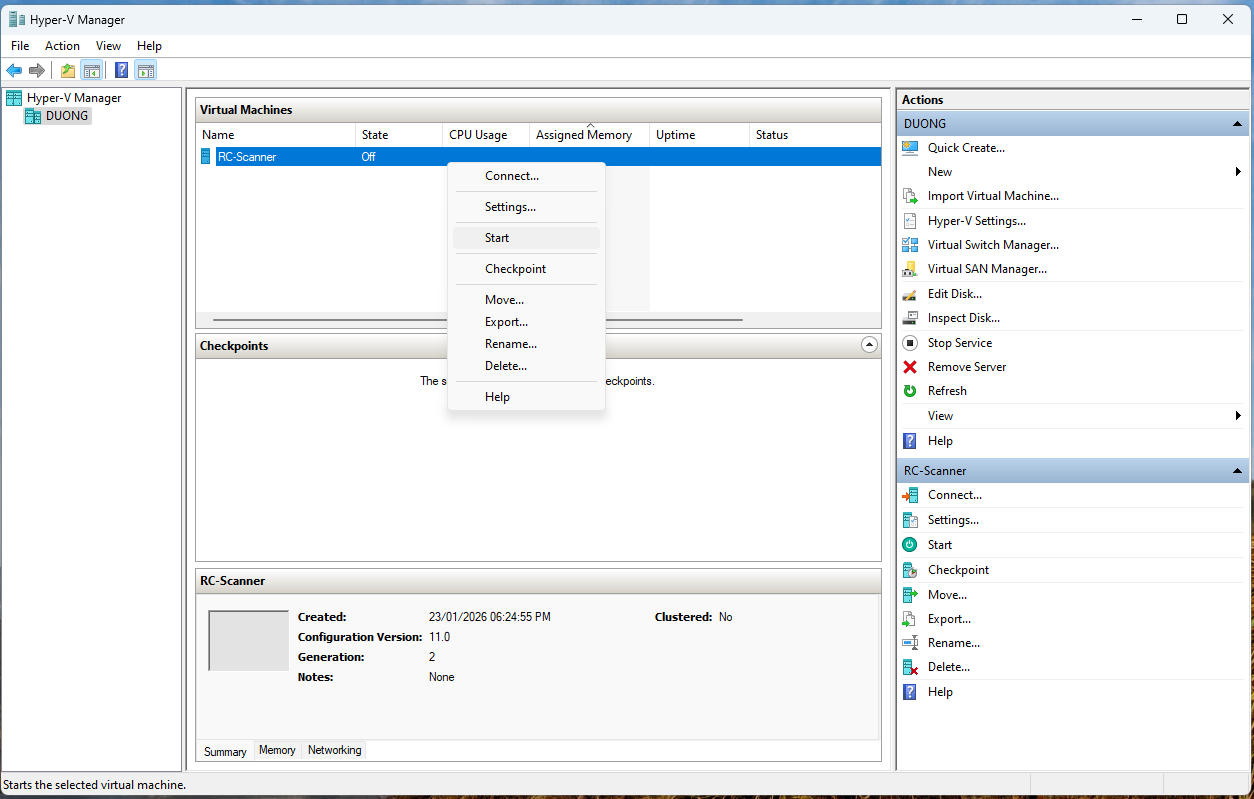Click the Virtual Switch Manager icon
1254x799 pixels.
click(910, 245)
